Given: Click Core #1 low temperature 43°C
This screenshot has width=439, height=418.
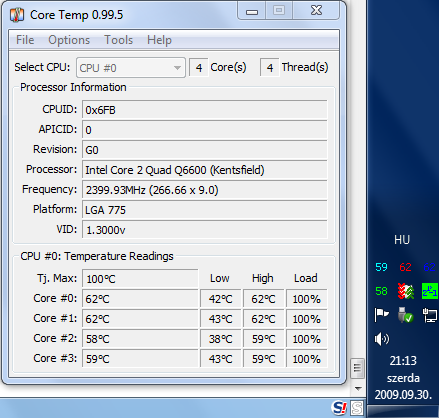Looking at the screenshot, I should point(220,318).
